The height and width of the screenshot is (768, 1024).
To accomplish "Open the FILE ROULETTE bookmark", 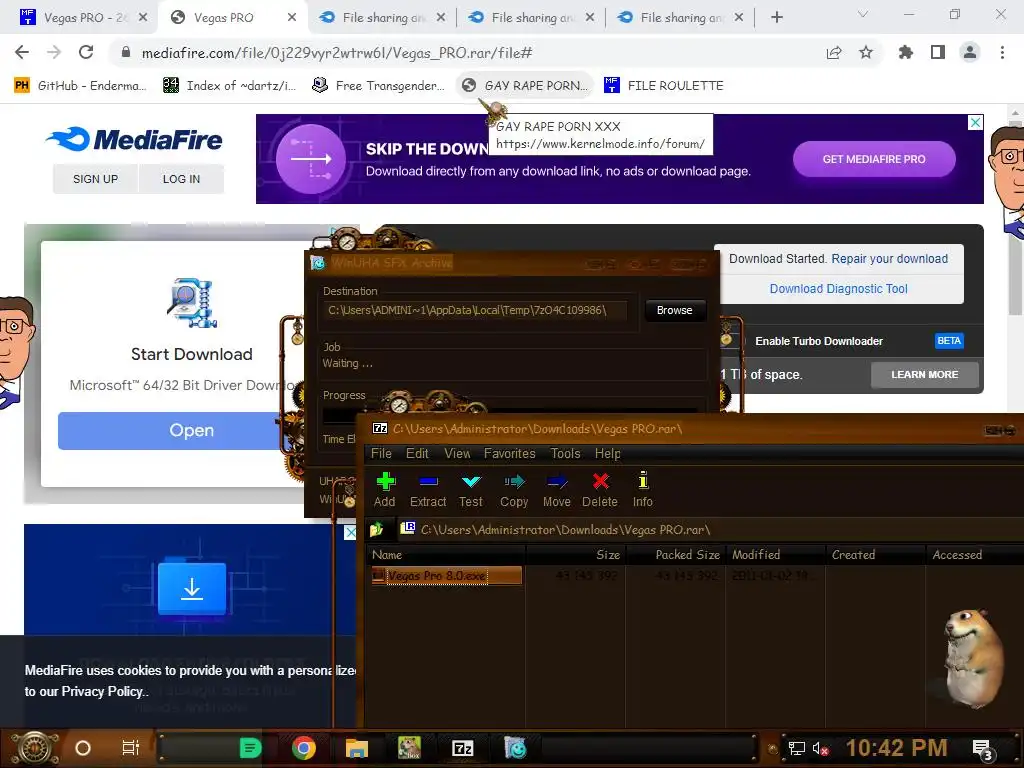I will [664, 86].
